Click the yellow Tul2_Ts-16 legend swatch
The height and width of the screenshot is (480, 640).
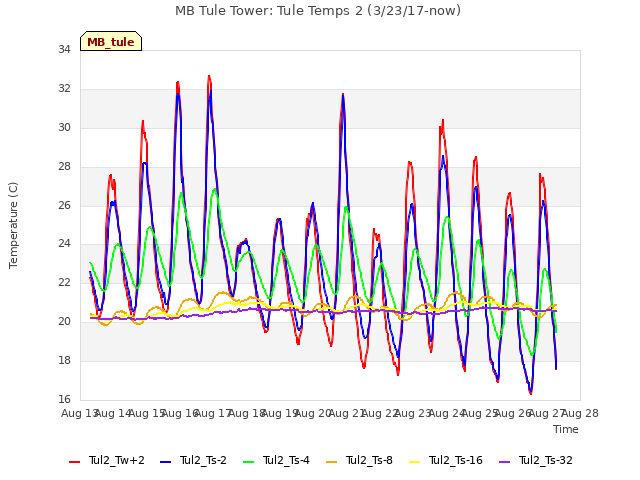coord(414,462)
